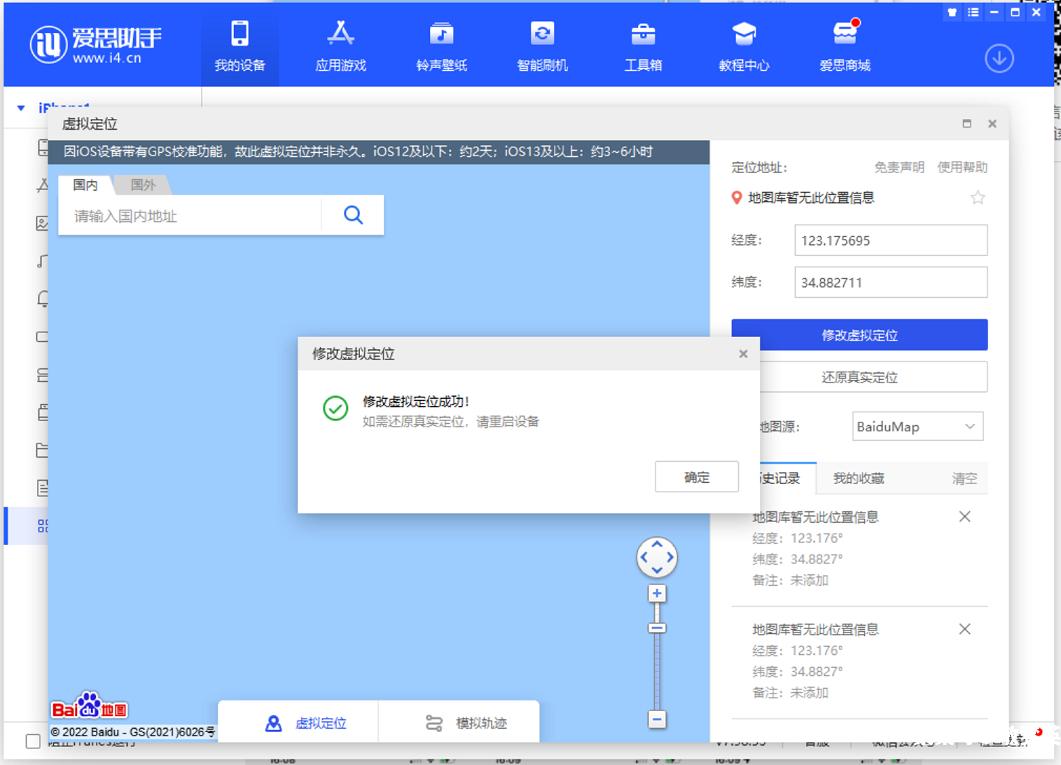The image size is (1061, 765).
Task: Click 清空 to clear history
Action: (964, 478)
